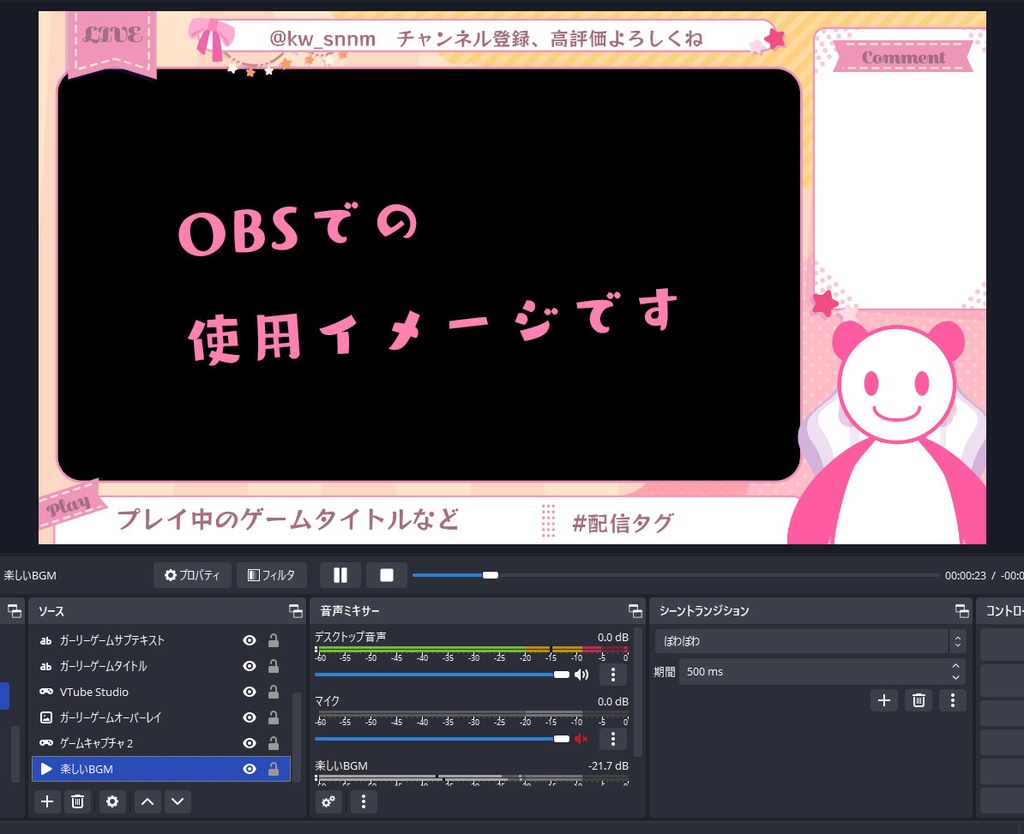Delete the selected 楽しいBGM source

tap(78, 801)
